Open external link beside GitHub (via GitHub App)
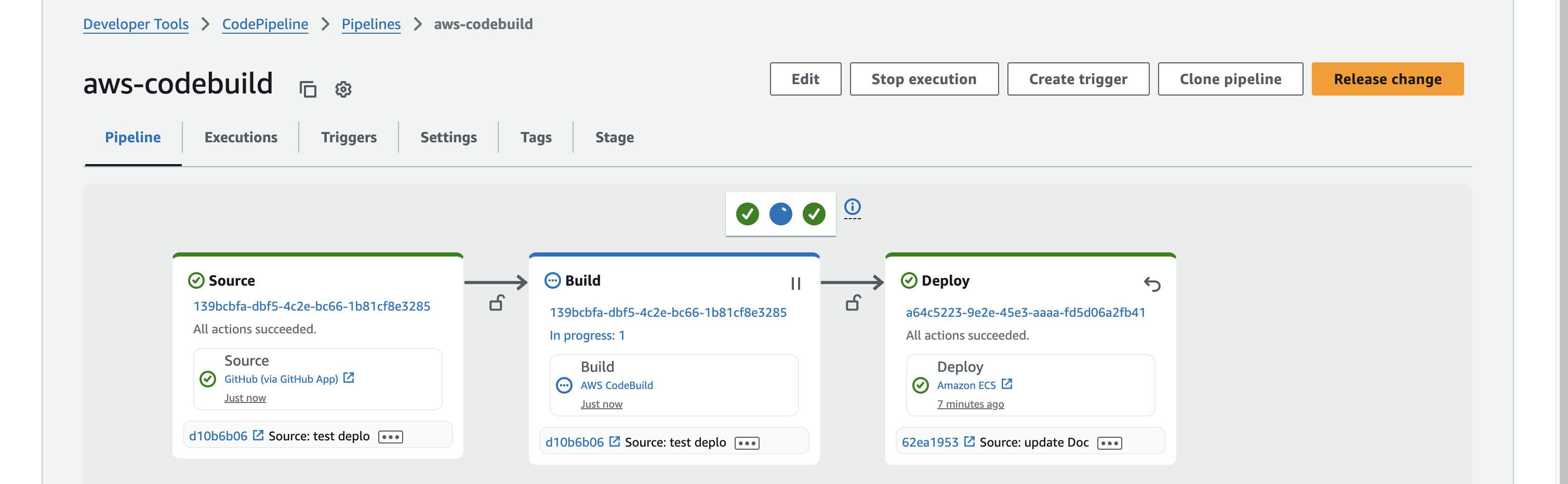This screenshot has width=1568, height=484. [349, 378]
